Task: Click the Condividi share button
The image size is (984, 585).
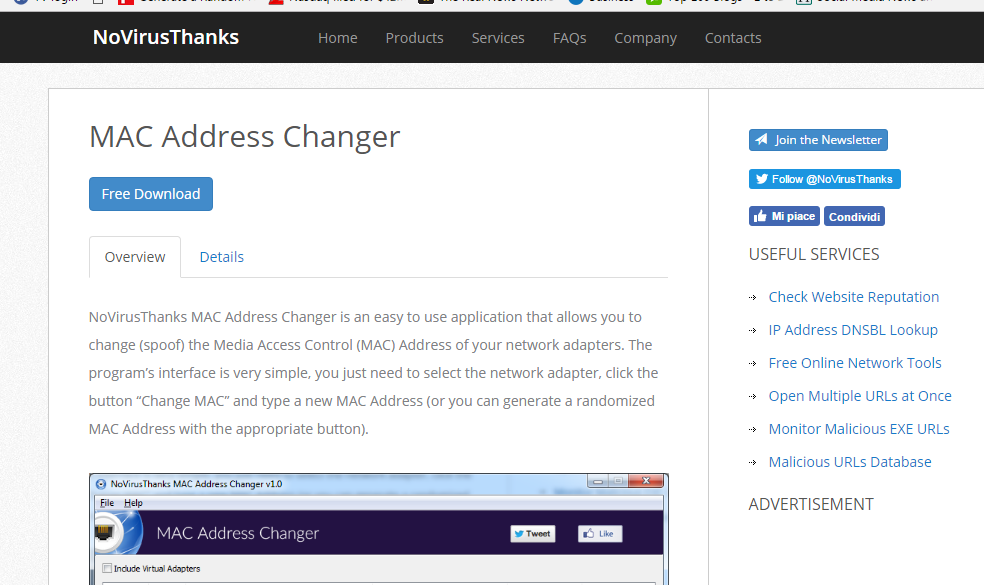Action: point(854,217)
